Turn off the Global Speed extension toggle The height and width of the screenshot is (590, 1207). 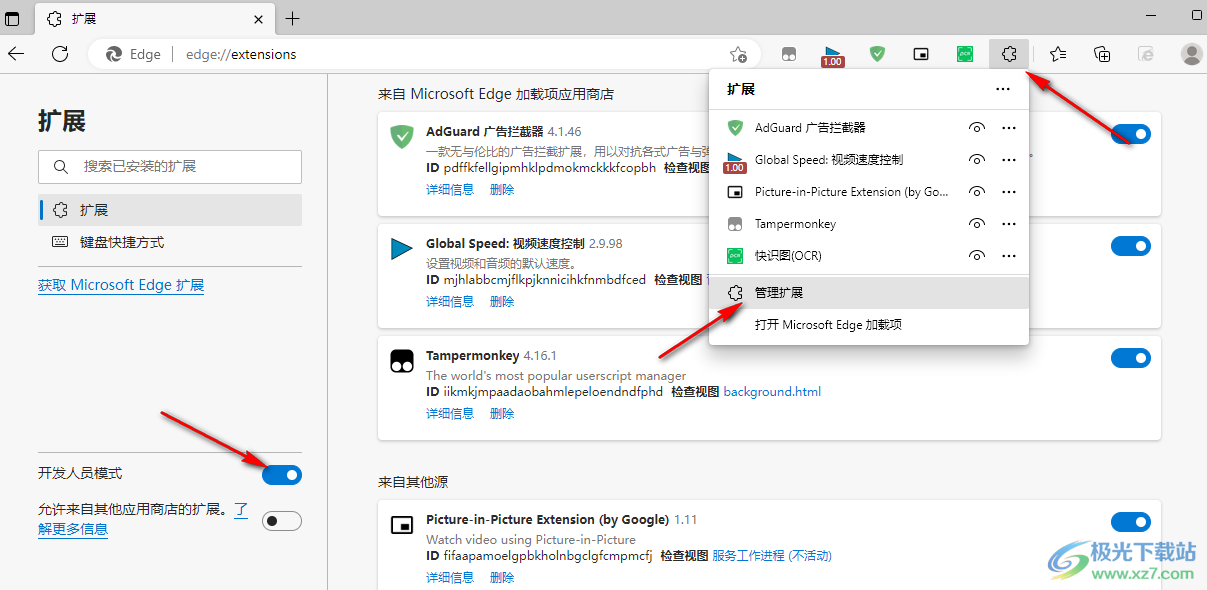point(1131,246)
